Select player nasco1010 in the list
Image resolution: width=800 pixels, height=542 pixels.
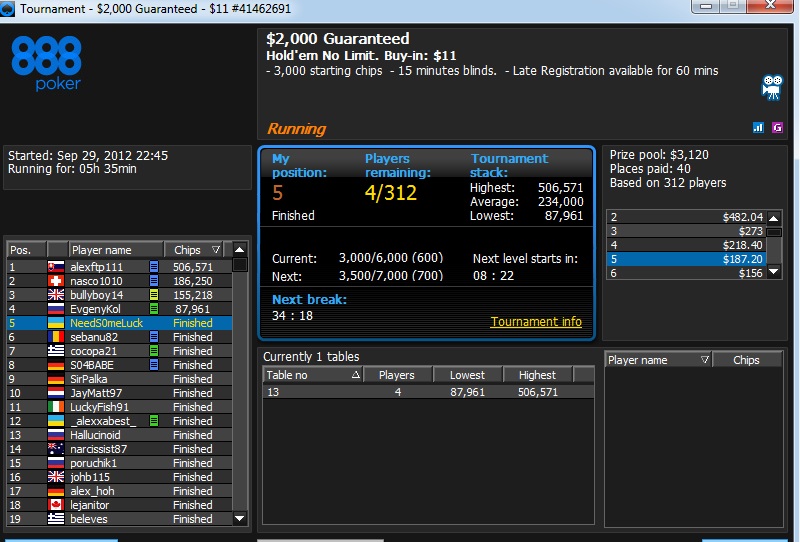[x=119, y=281]
